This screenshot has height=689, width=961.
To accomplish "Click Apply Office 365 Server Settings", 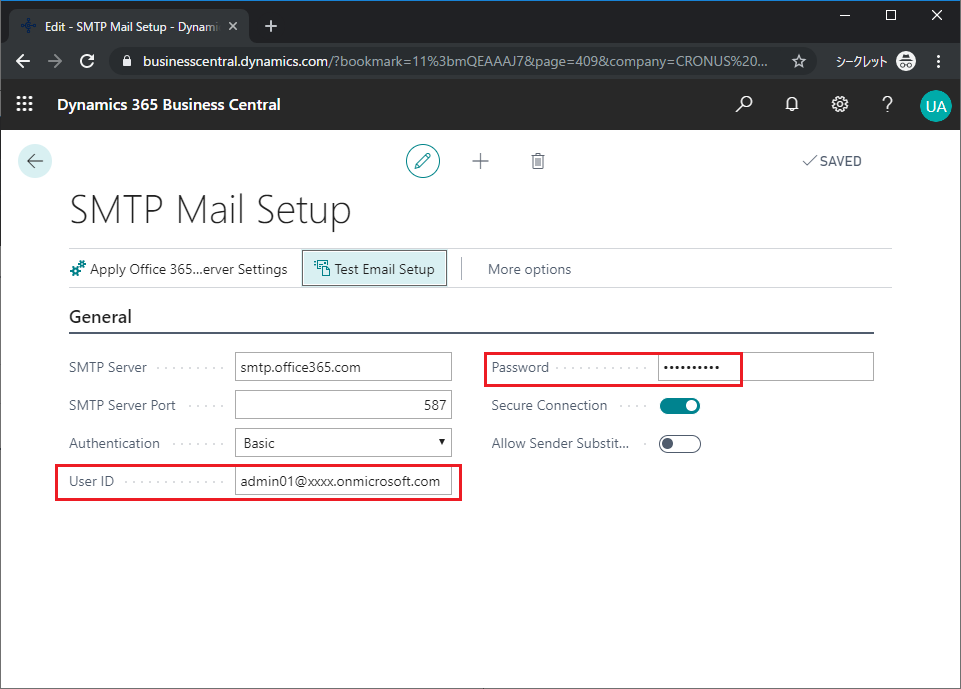I will [178, 269].
